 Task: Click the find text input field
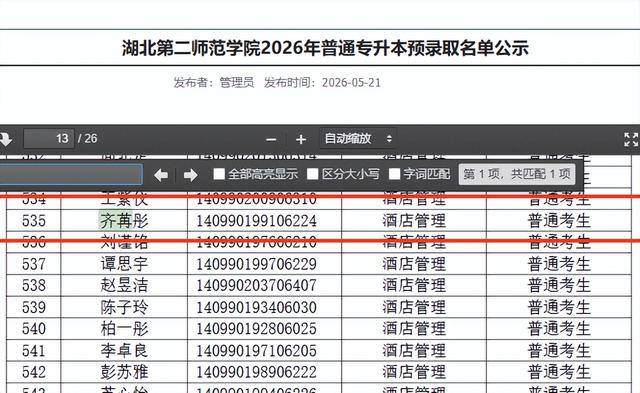(x=70, y=175)
